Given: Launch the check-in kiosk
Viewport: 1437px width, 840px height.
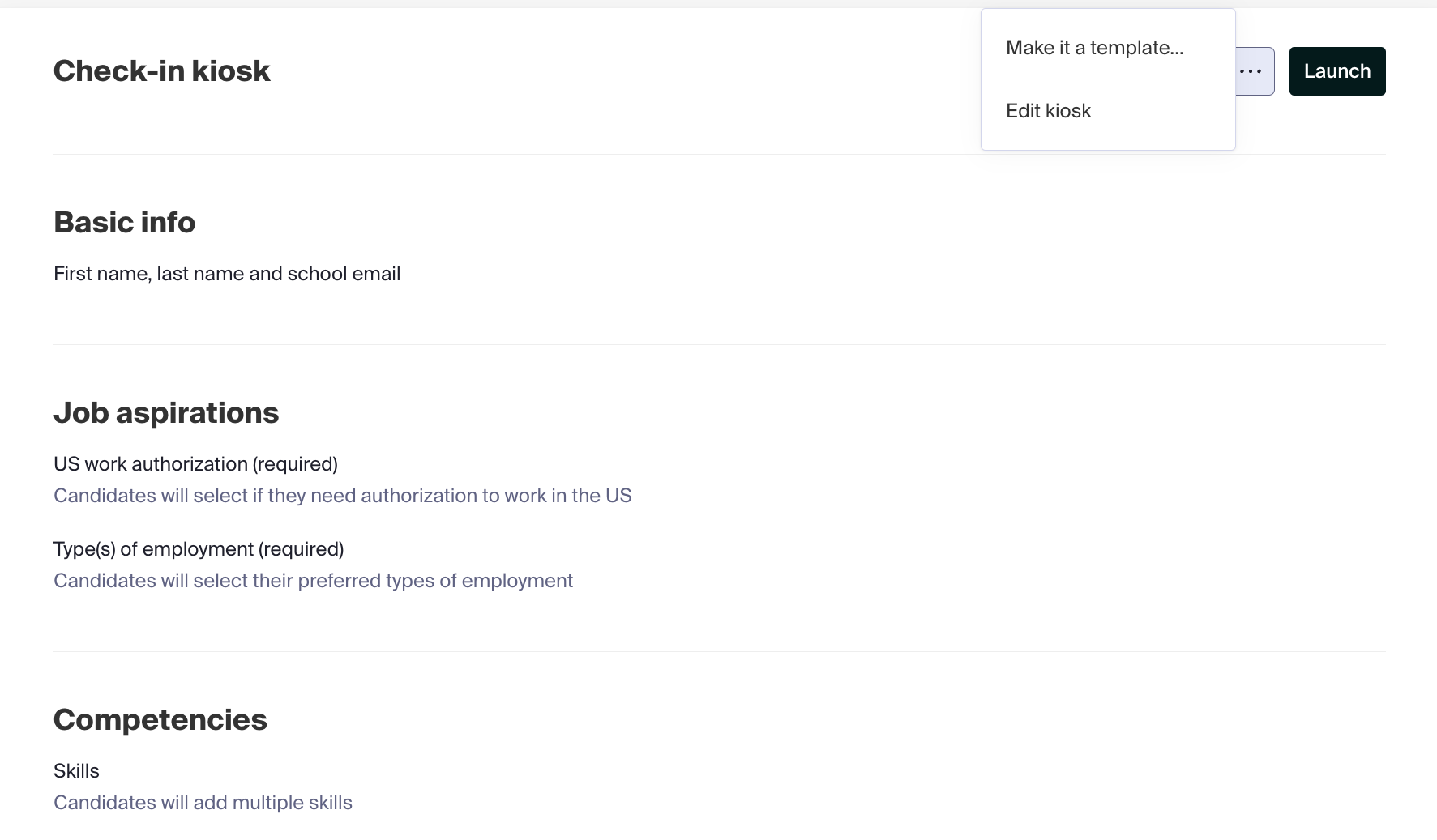Looking at the screenshot, I should tap(1337, 71).
